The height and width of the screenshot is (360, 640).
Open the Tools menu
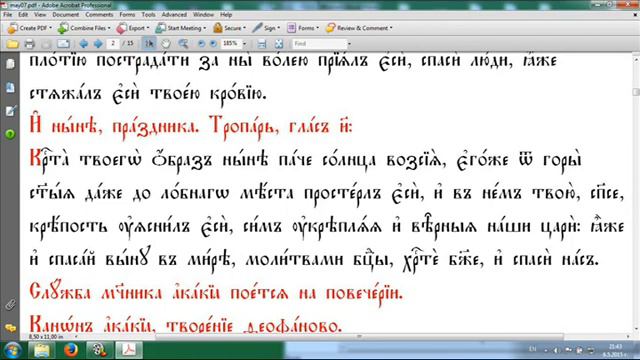point(148,14)
